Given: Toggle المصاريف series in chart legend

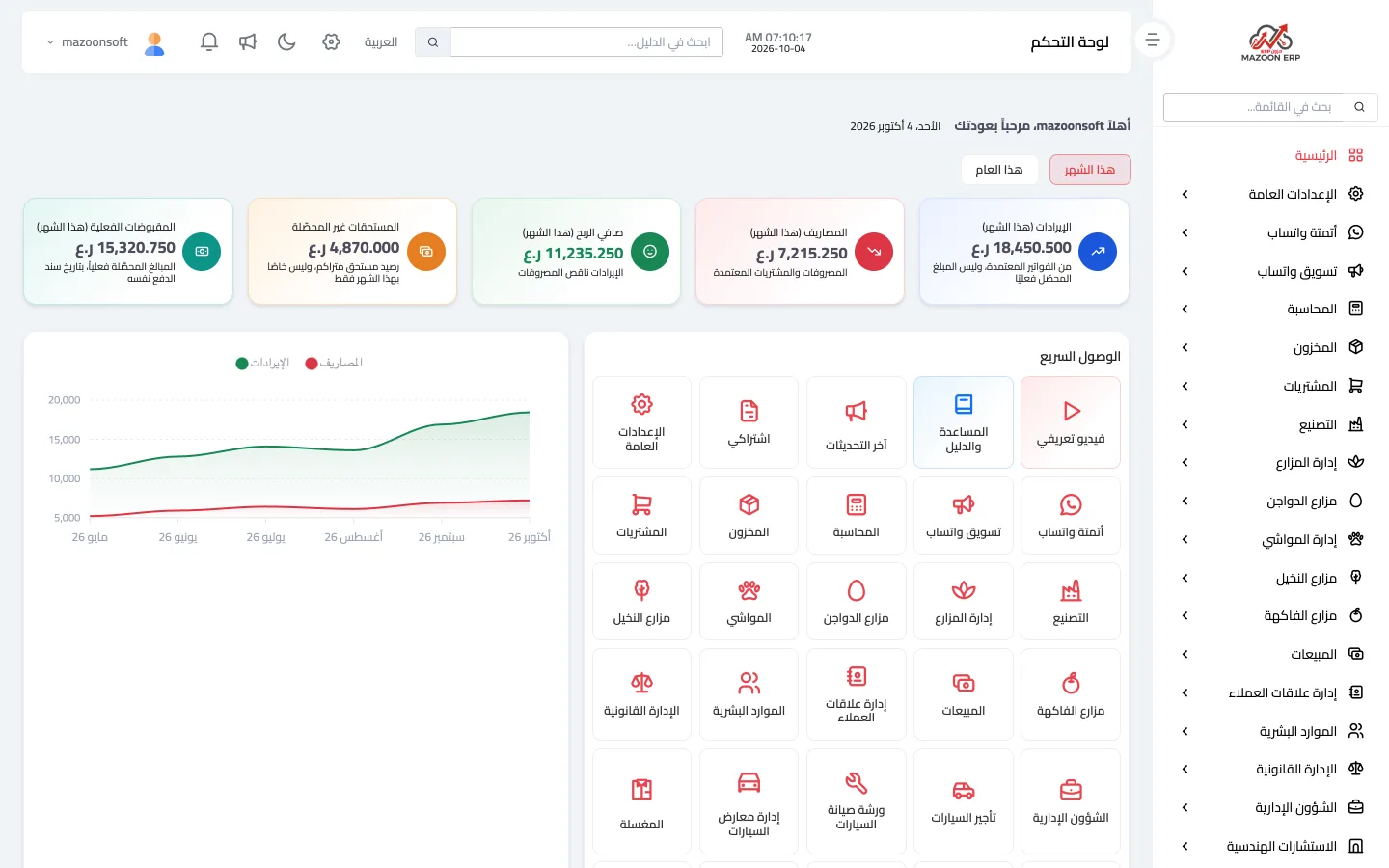Looking at the screenshot, I should (334, 363).
